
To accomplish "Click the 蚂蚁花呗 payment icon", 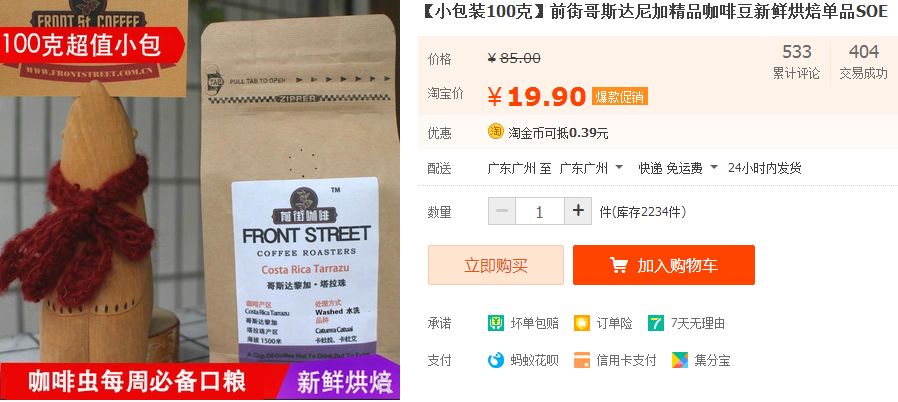I will [x=495, y=360].
